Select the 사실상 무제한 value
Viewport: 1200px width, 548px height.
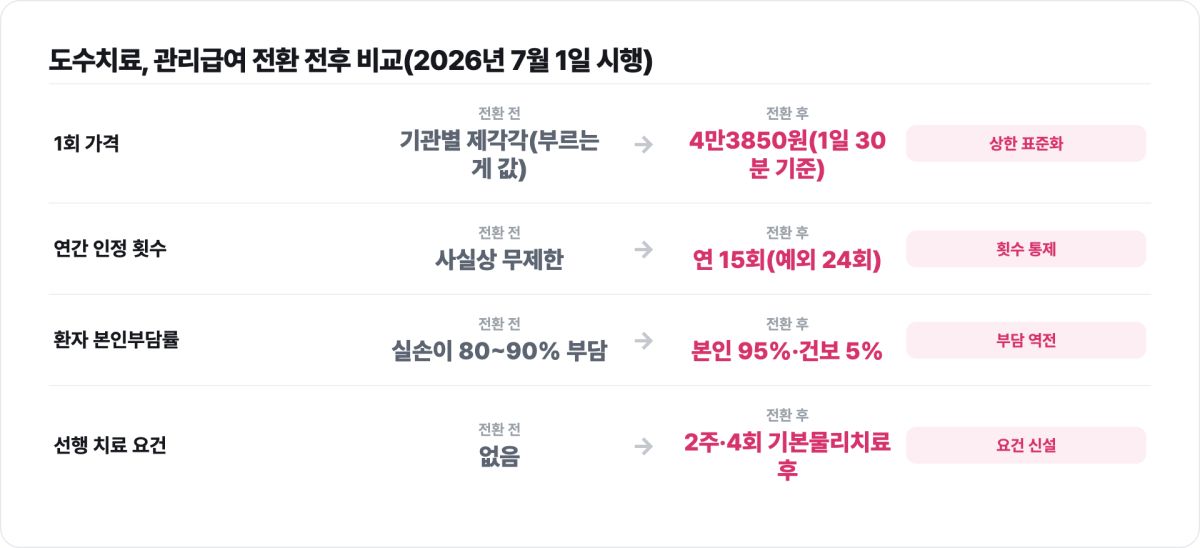coord(499,260)
